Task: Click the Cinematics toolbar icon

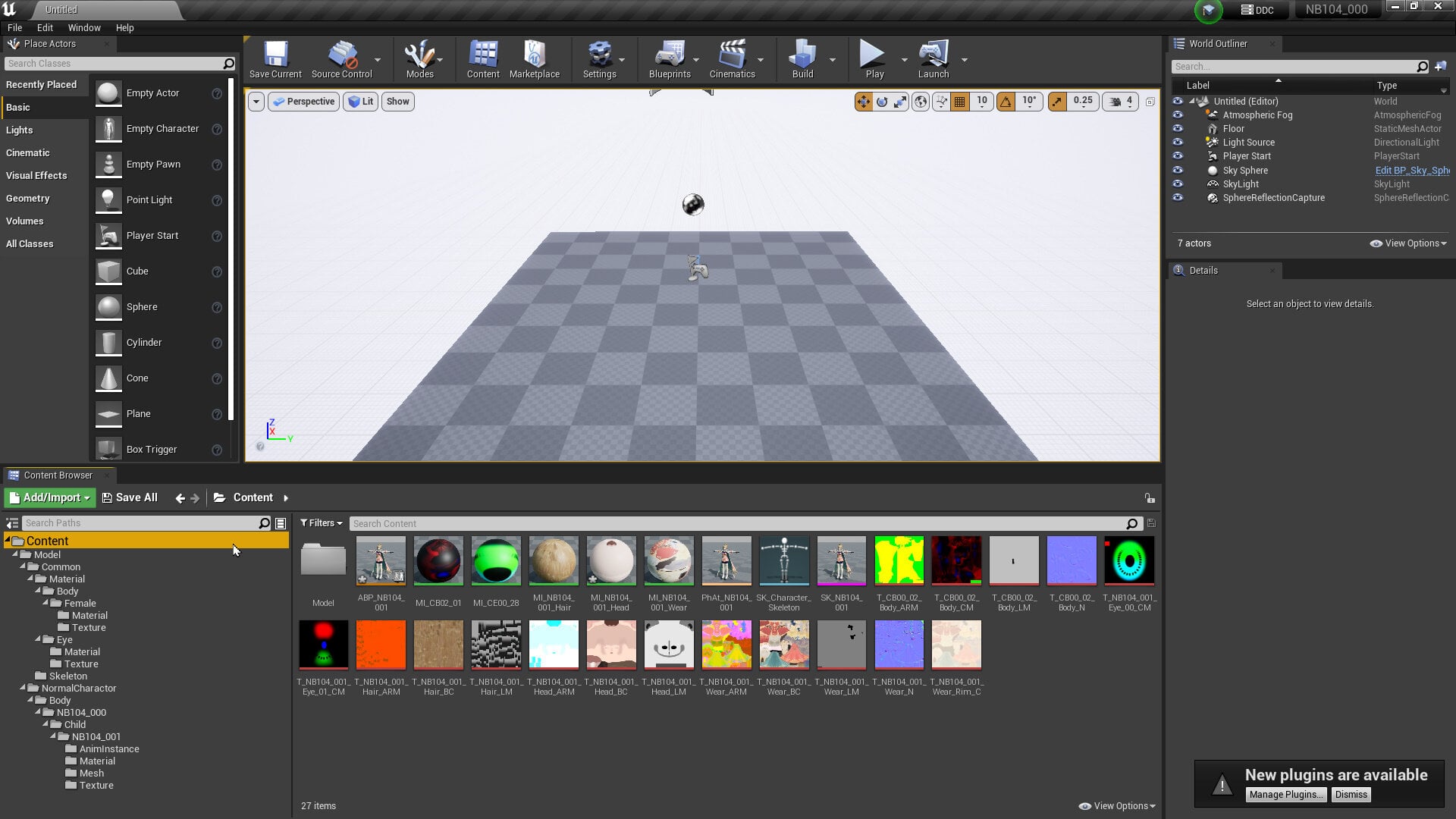Action: [732, 59]
